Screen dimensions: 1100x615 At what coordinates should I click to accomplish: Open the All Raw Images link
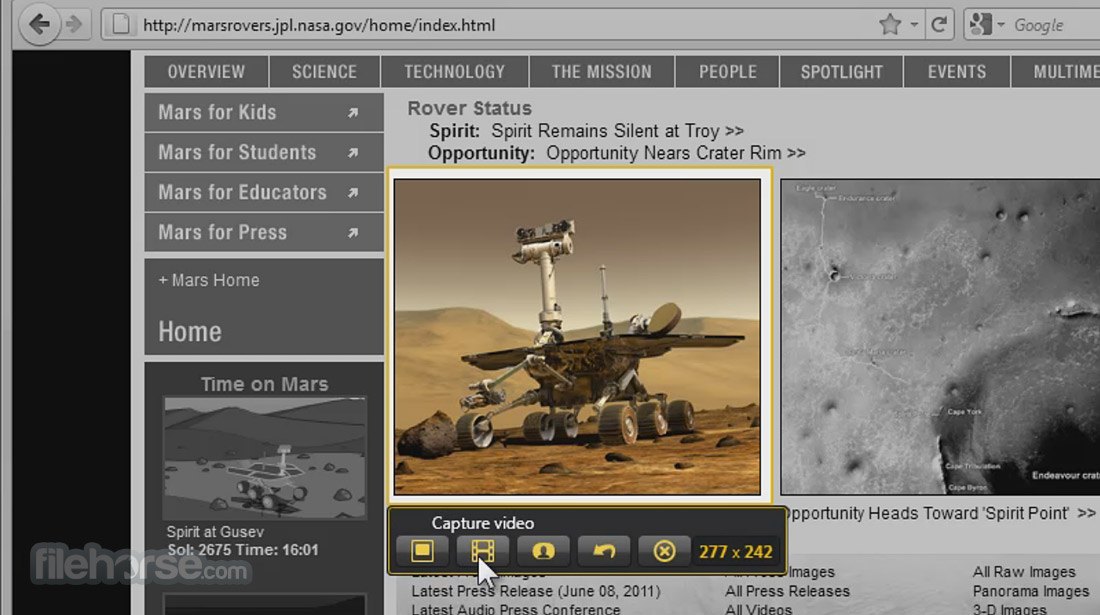(x=1024, y=572)
